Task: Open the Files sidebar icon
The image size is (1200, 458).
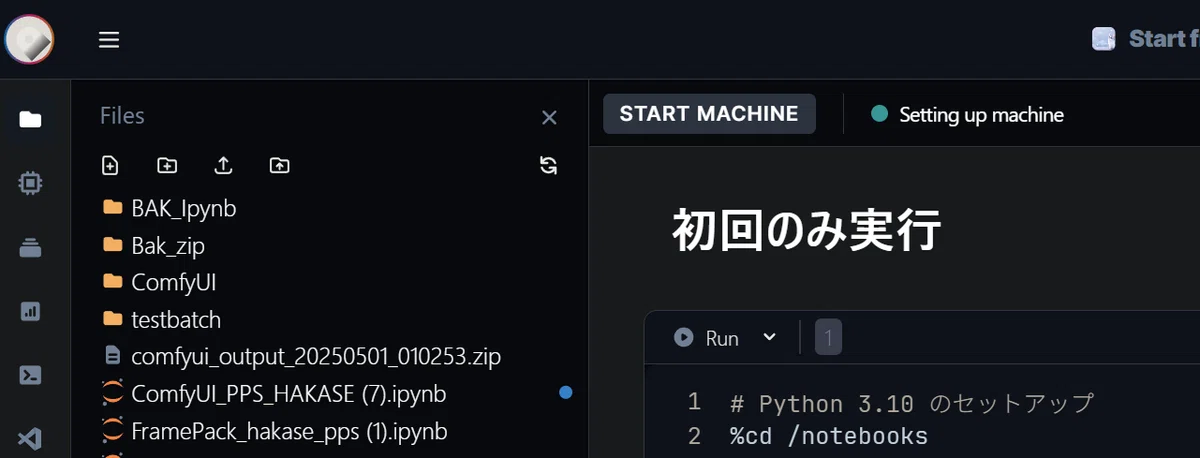Action: tap(31, 120)
